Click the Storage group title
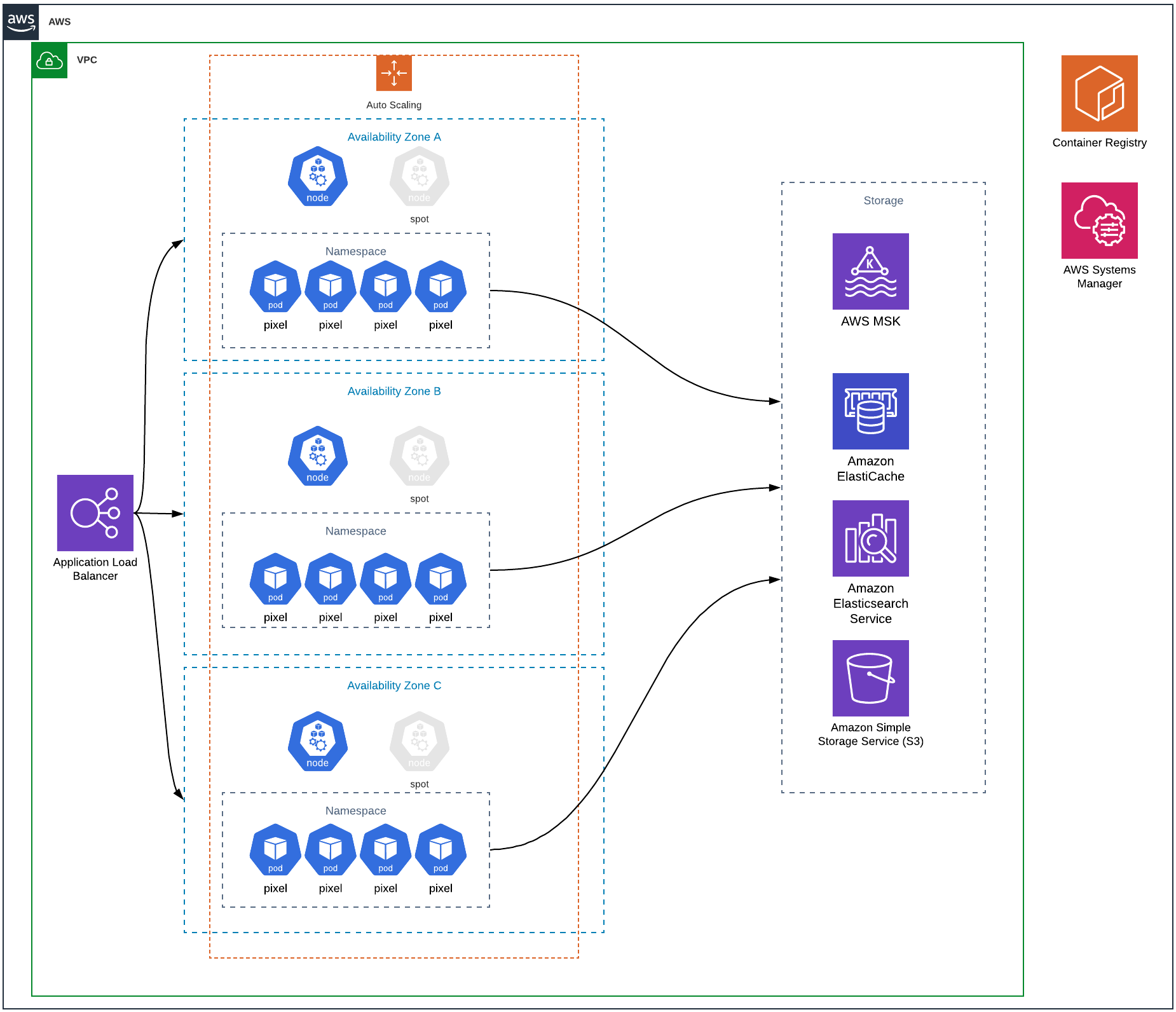This screenshot has height=1012, width=1176. pyautogui.click(x=884, y=200)
